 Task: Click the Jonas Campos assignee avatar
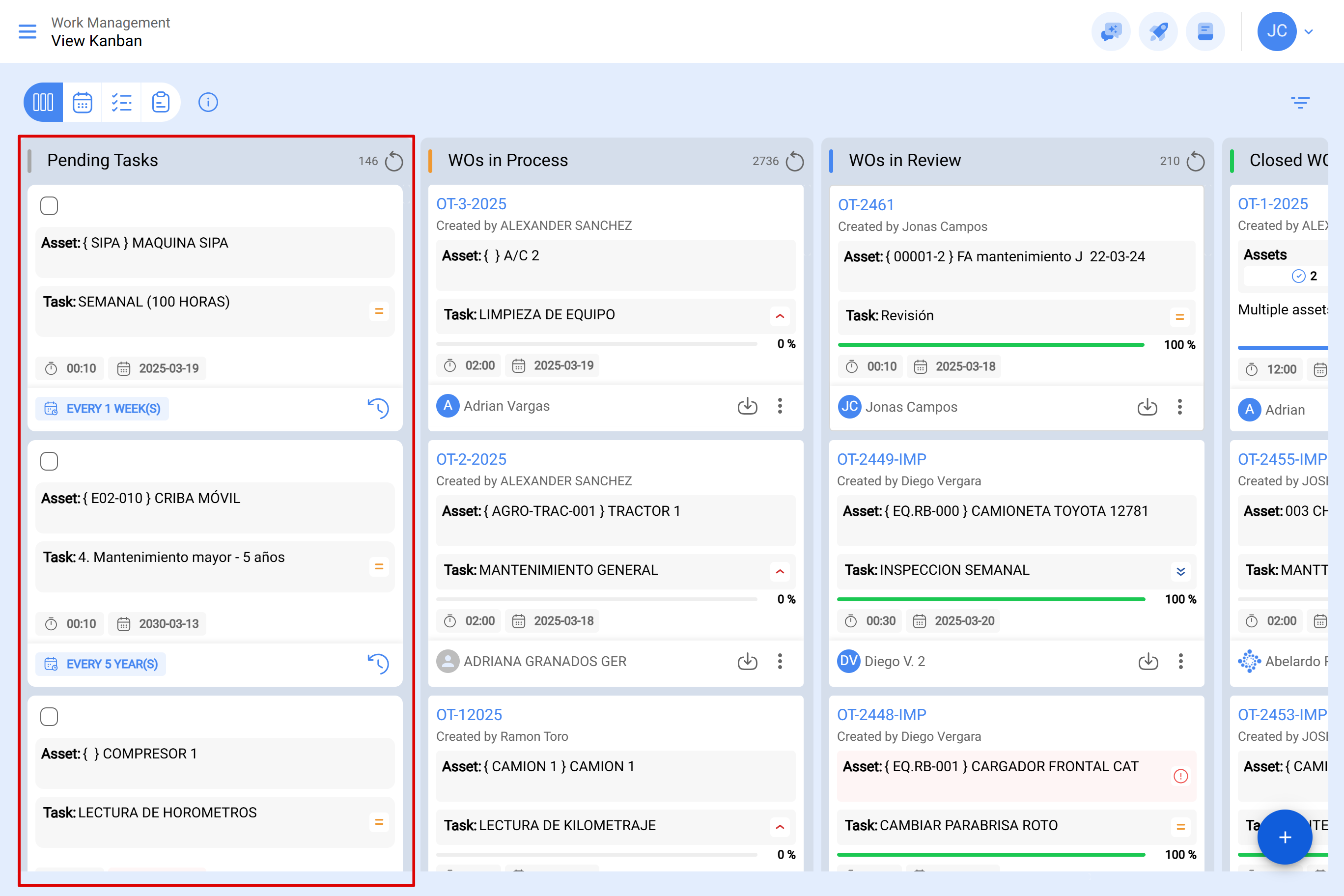(849, 407)
